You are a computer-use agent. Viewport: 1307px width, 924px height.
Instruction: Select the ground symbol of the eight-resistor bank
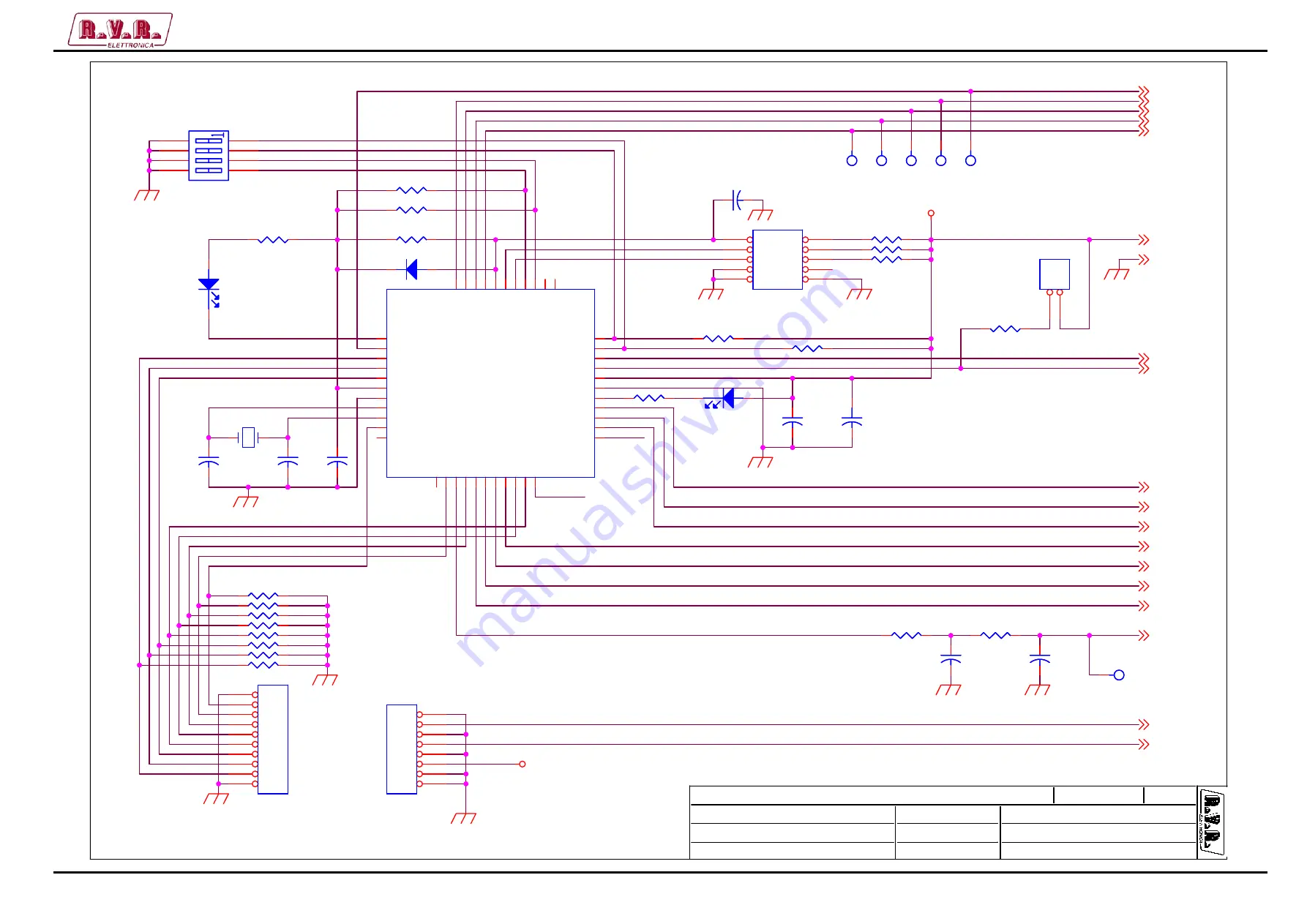[325, 680]
